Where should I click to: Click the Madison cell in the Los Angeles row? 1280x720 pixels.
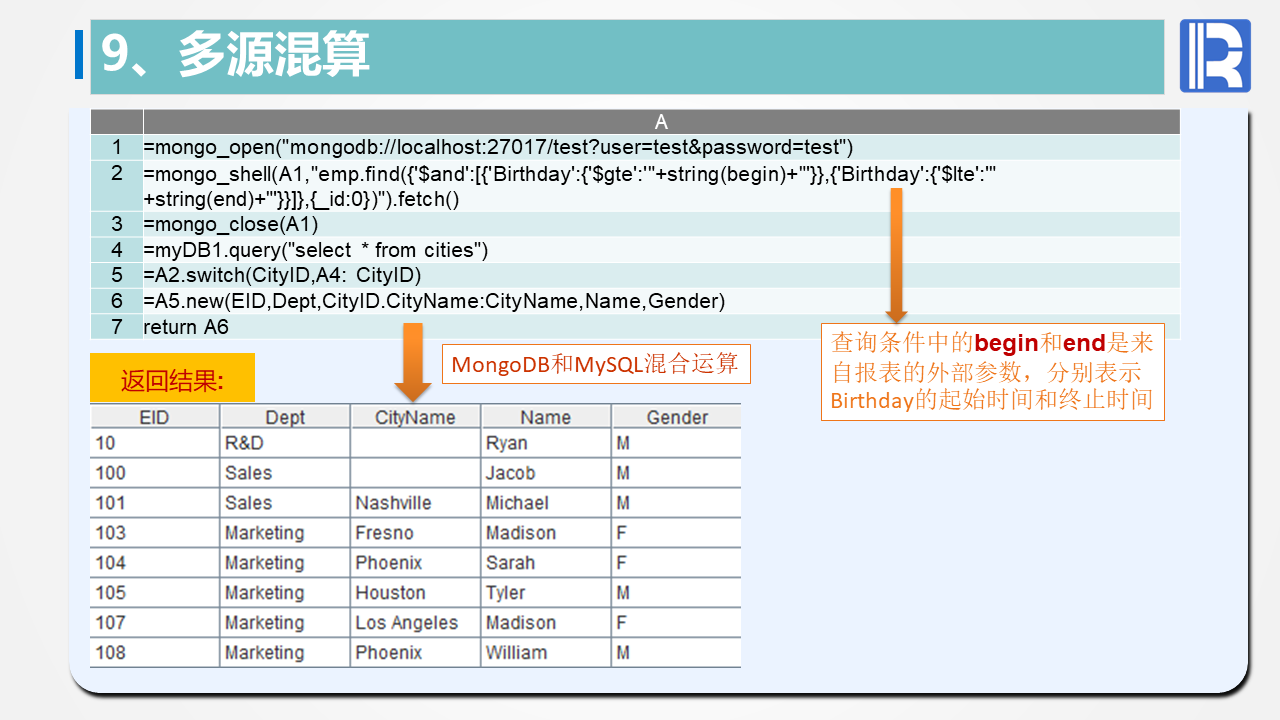546,623
